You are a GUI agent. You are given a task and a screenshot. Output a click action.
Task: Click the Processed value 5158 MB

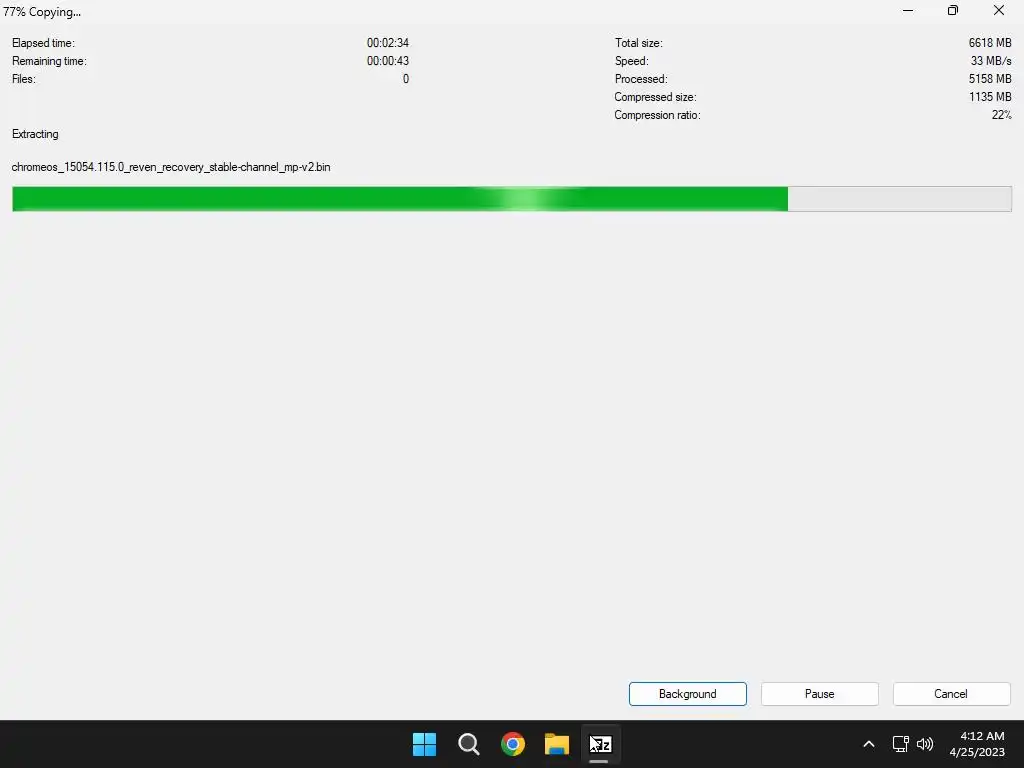[x=990, y=79]
